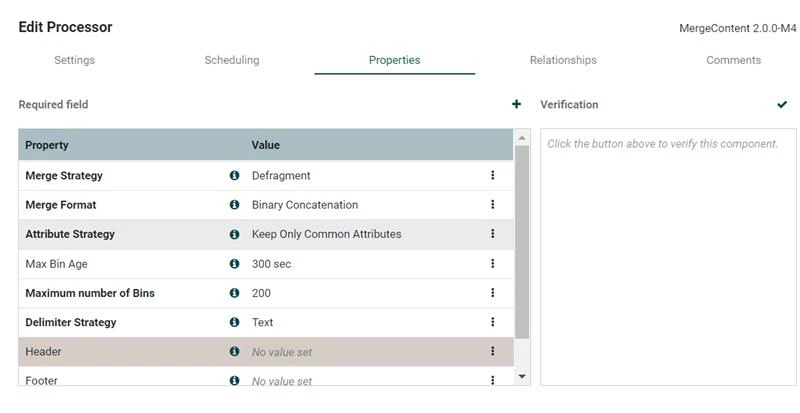Screen dimensions: 800x413
Task: Click Footer's No value set cell
Action: 282,381
